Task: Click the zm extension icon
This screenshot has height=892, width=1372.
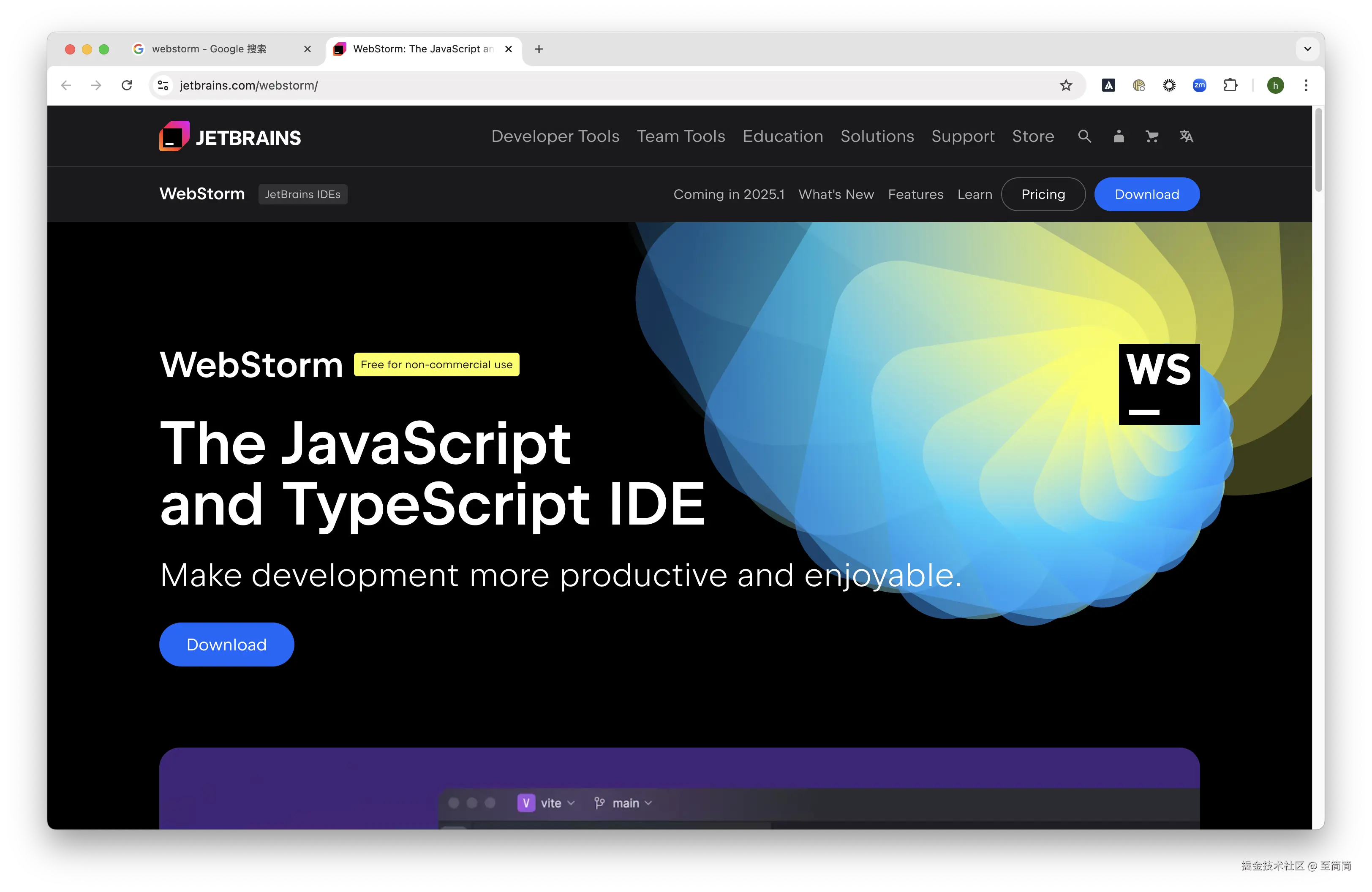Action: 1199,85
